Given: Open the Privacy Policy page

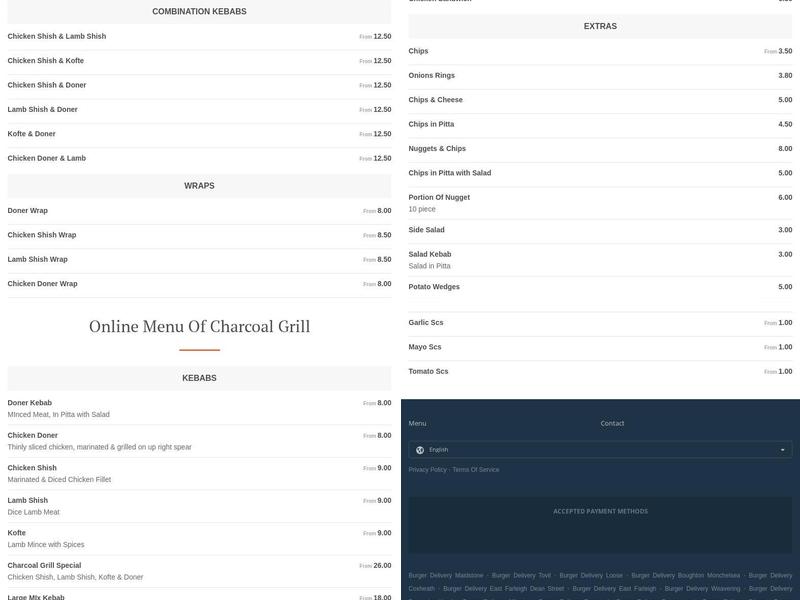Looking at the screenshot, I should pos(429,468).
